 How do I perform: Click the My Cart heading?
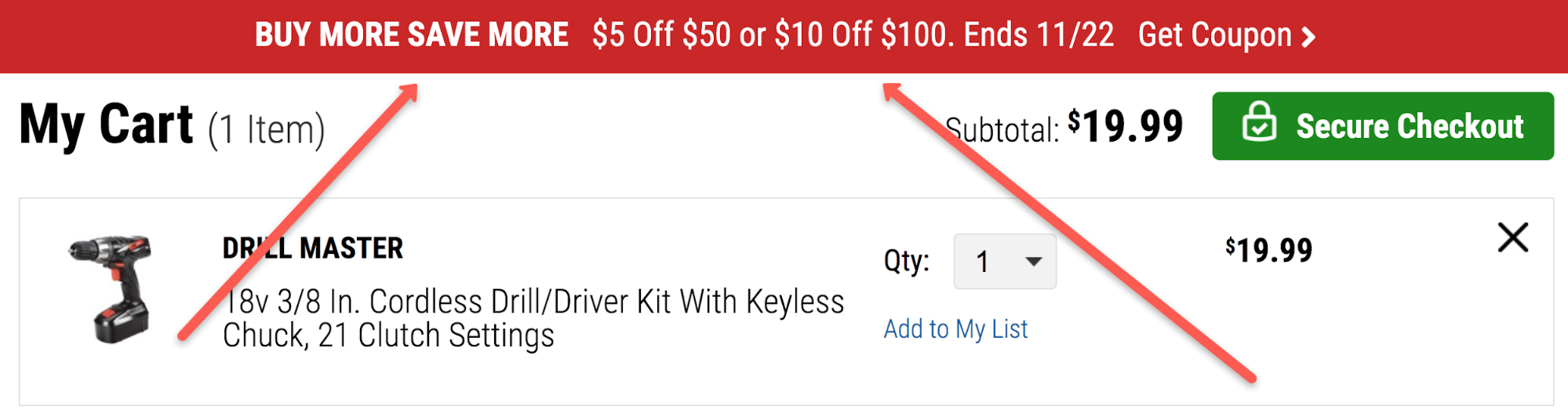106,125
